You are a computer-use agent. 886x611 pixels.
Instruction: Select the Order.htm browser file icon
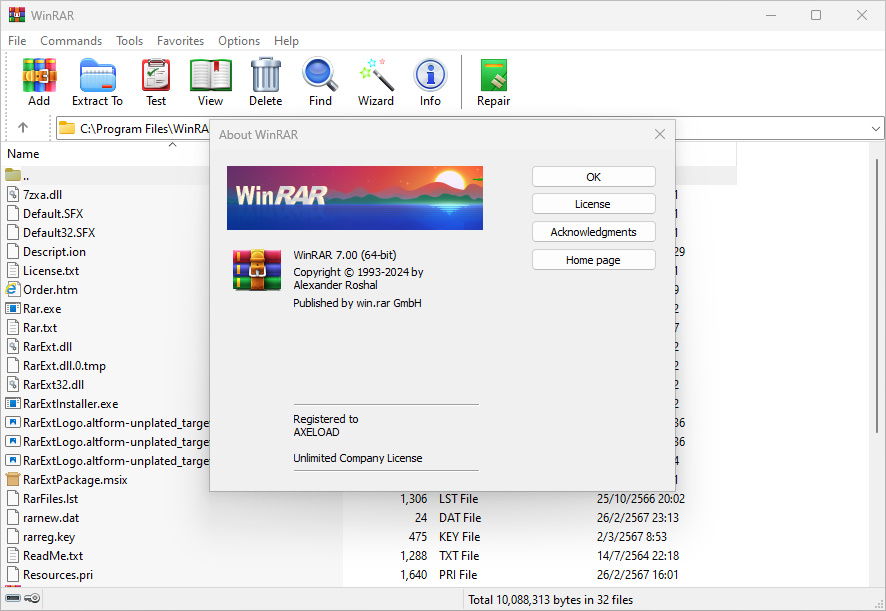(x=12, y=289)
